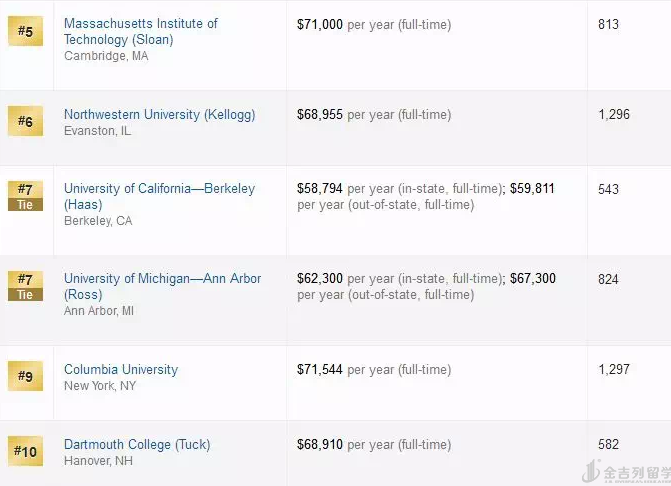The height and width of the screenshot is (486, 671).
Task: Click the #6 rank badge
Action: [26, 123]
